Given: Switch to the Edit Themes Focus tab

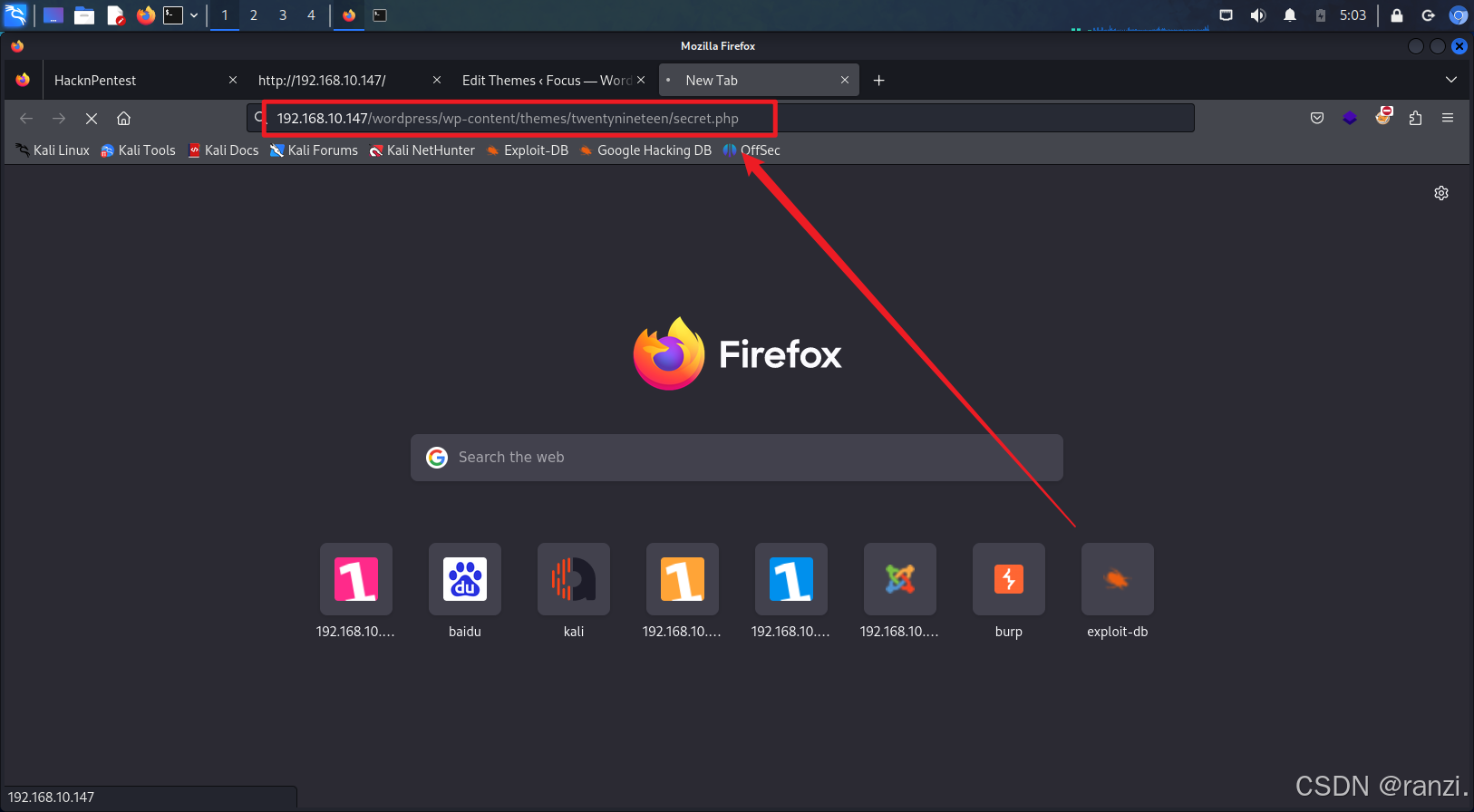Looking at the screenshot, I should 547,81.
